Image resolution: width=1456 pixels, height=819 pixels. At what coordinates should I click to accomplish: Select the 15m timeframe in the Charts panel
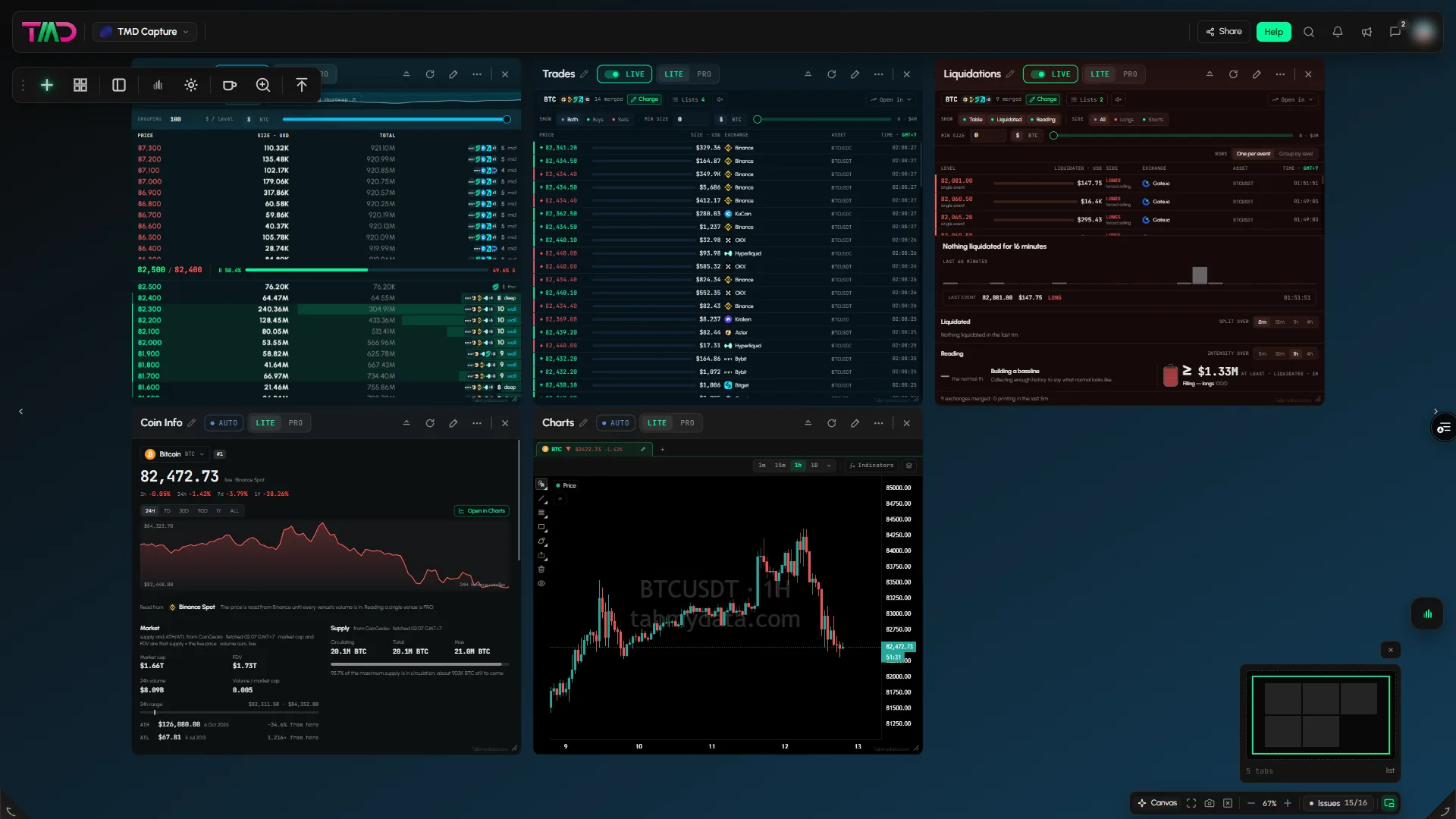780,466
